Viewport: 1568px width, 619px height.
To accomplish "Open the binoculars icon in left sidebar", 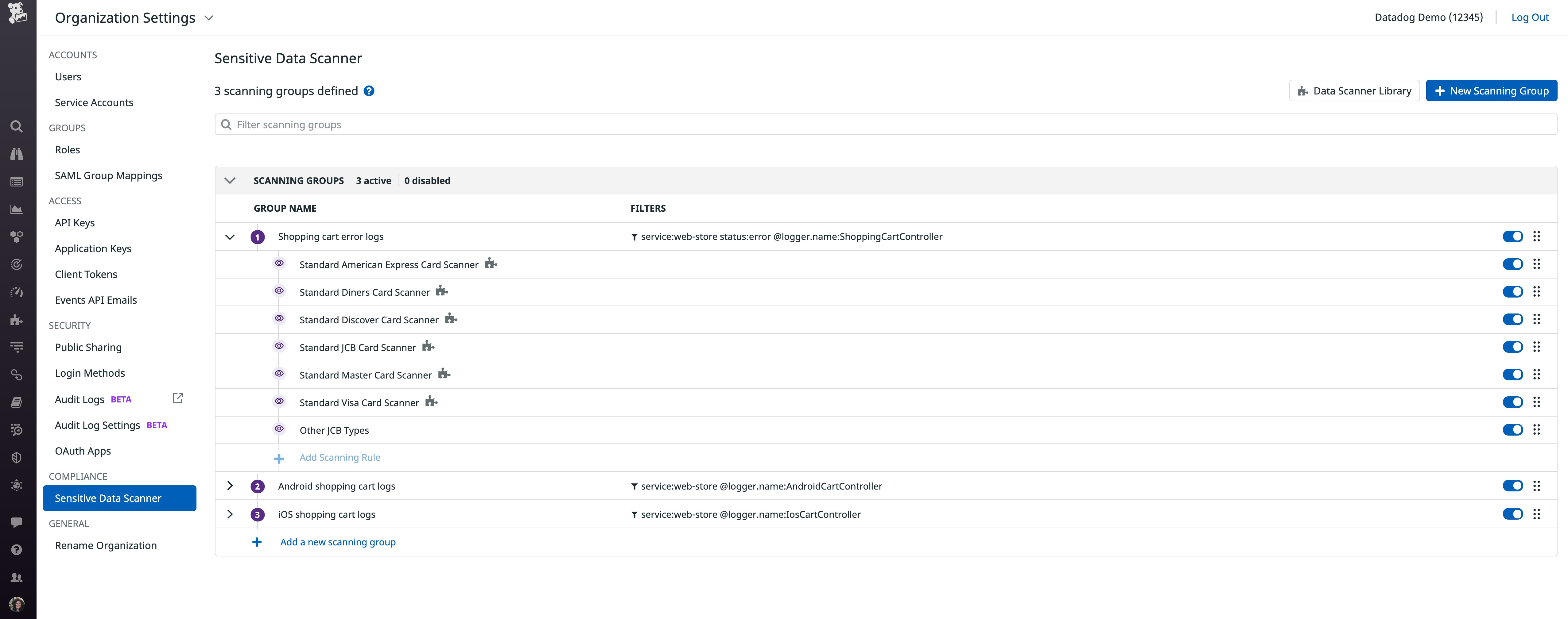I will tap(17, 154).
